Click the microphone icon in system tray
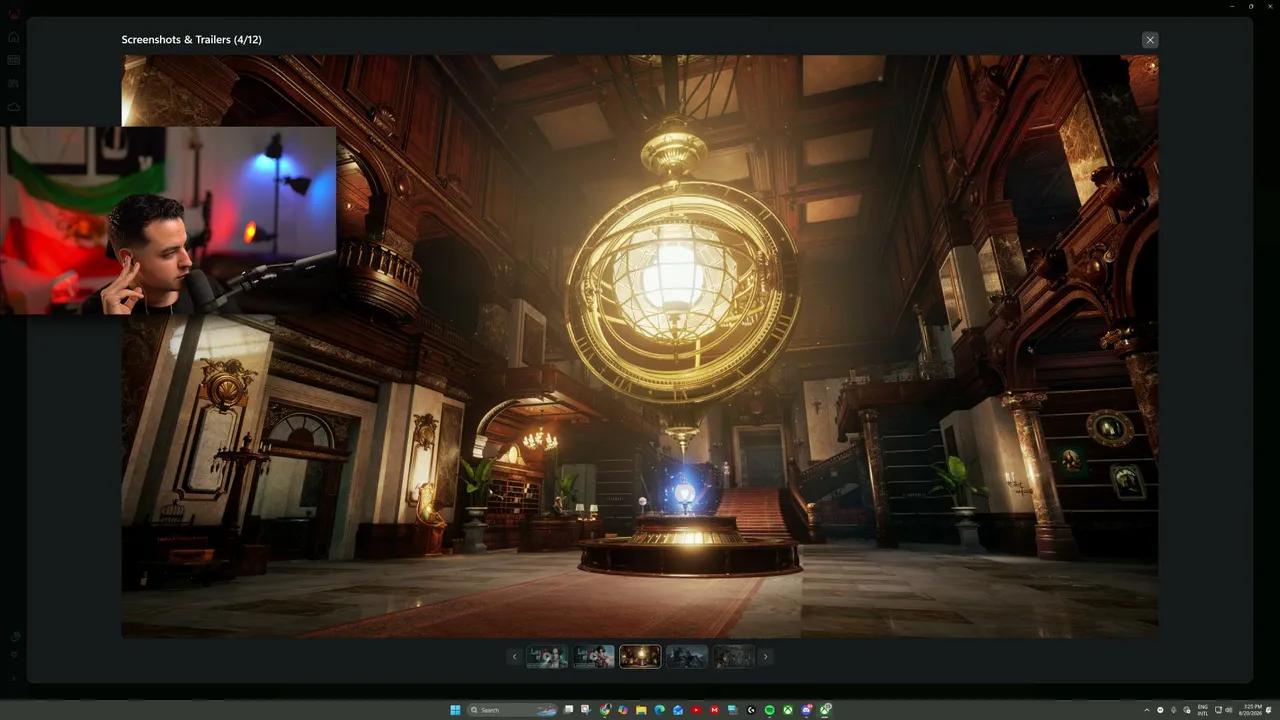This screenshot has width=1280, height=720. 1173,710
